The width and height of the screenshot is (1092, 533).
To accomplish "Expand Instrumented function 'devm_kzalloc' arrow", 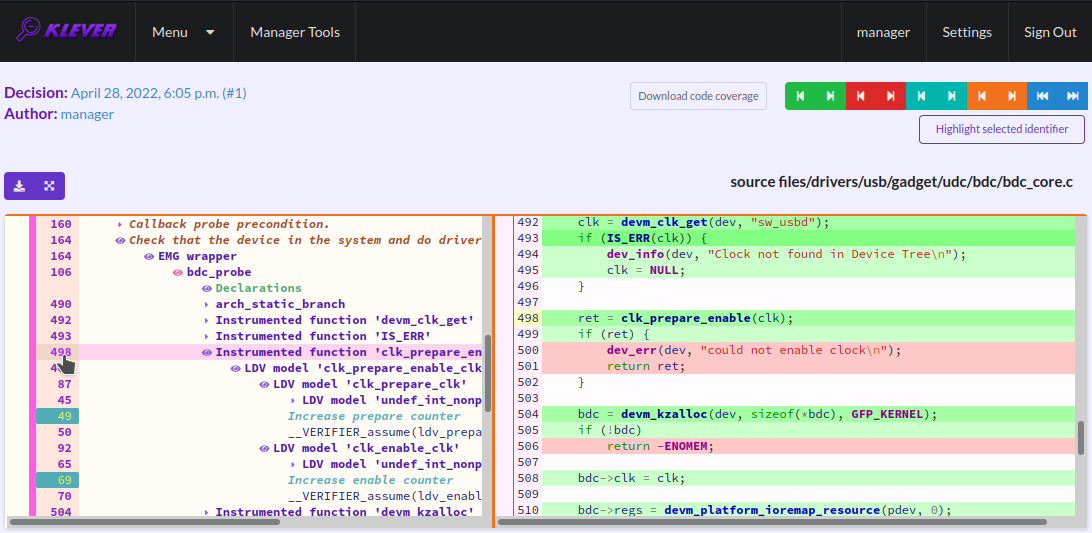I will 207,513.
